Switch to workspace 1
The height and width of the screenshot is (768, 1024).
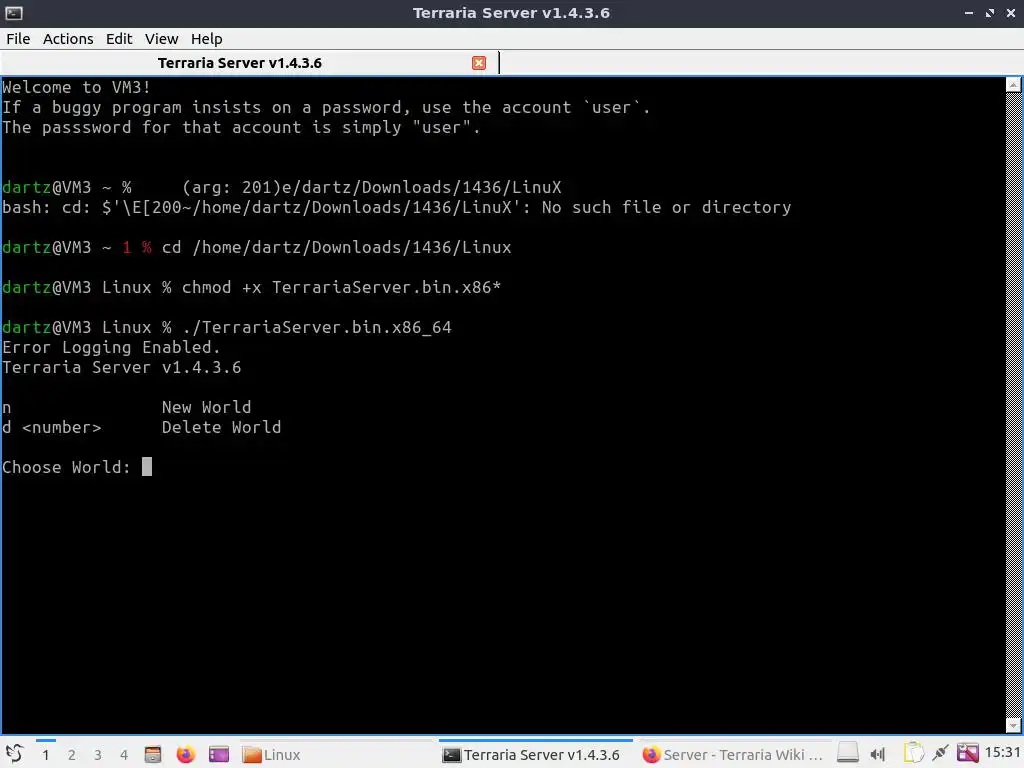click(x=46, y=755)
